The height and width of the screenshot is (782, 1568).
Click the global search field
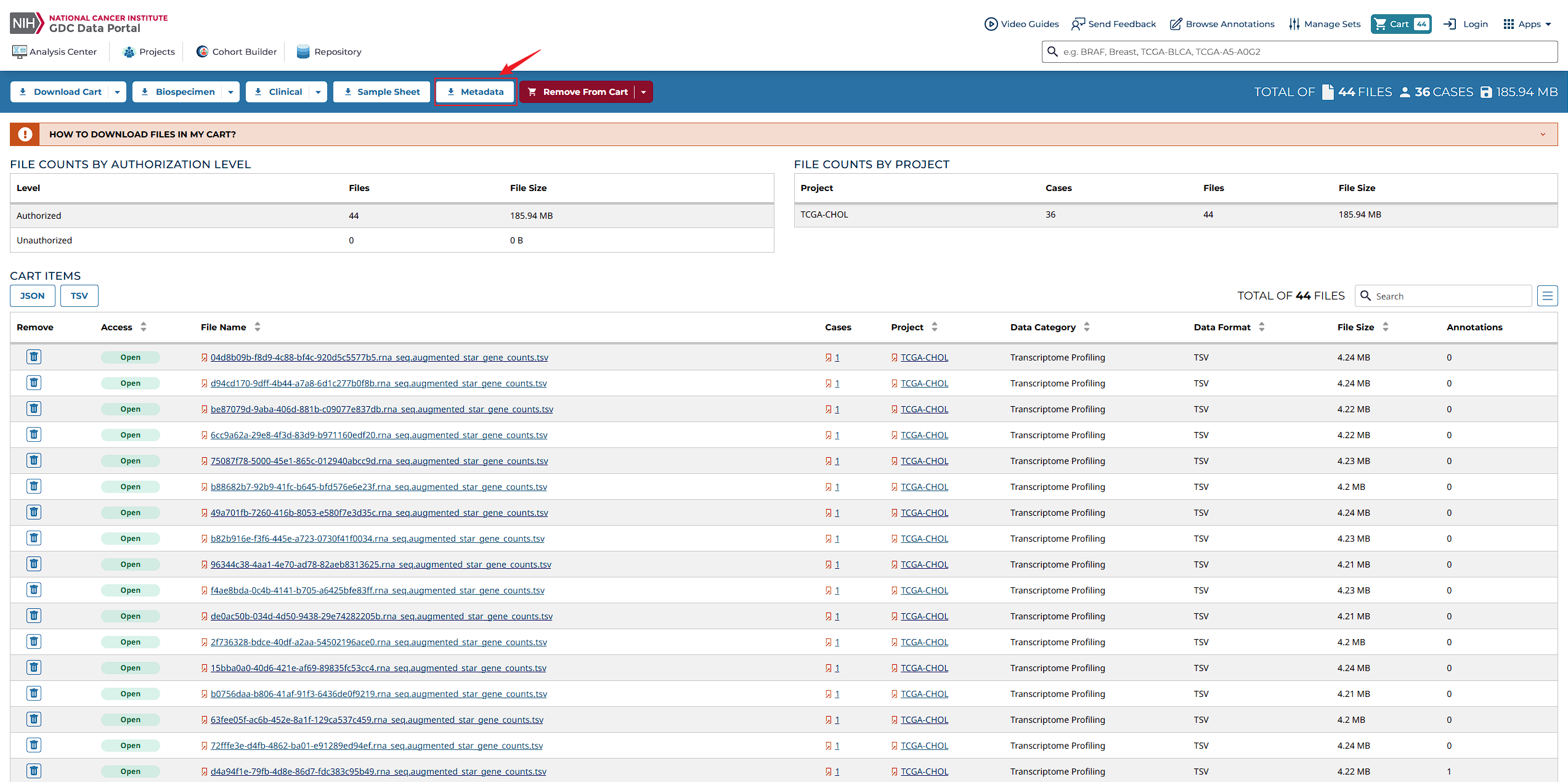(1300, 52)
